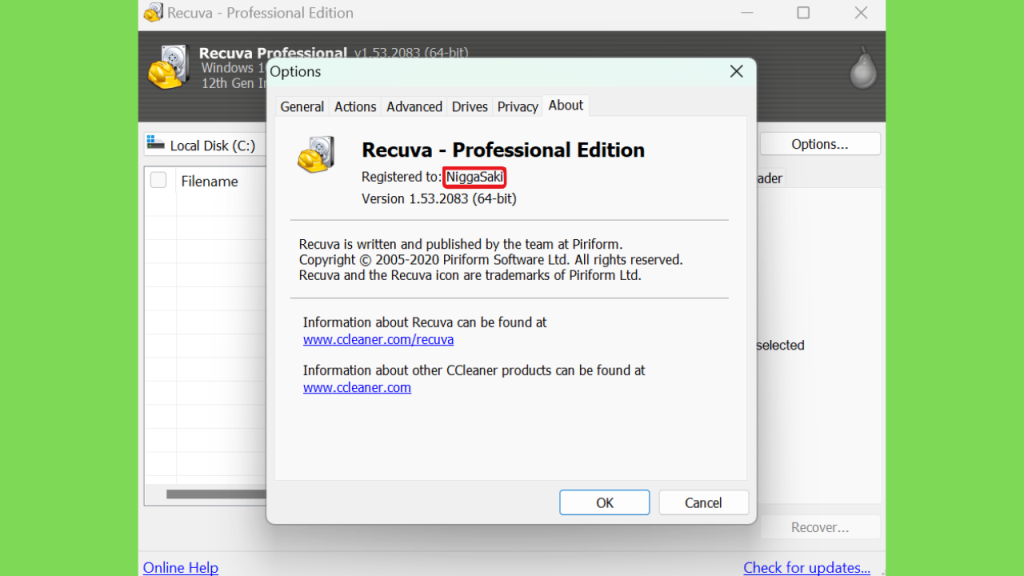Click the Copyright 2005-2020 Piriform line
The image size is (1024, 576).
pos(490,260)
